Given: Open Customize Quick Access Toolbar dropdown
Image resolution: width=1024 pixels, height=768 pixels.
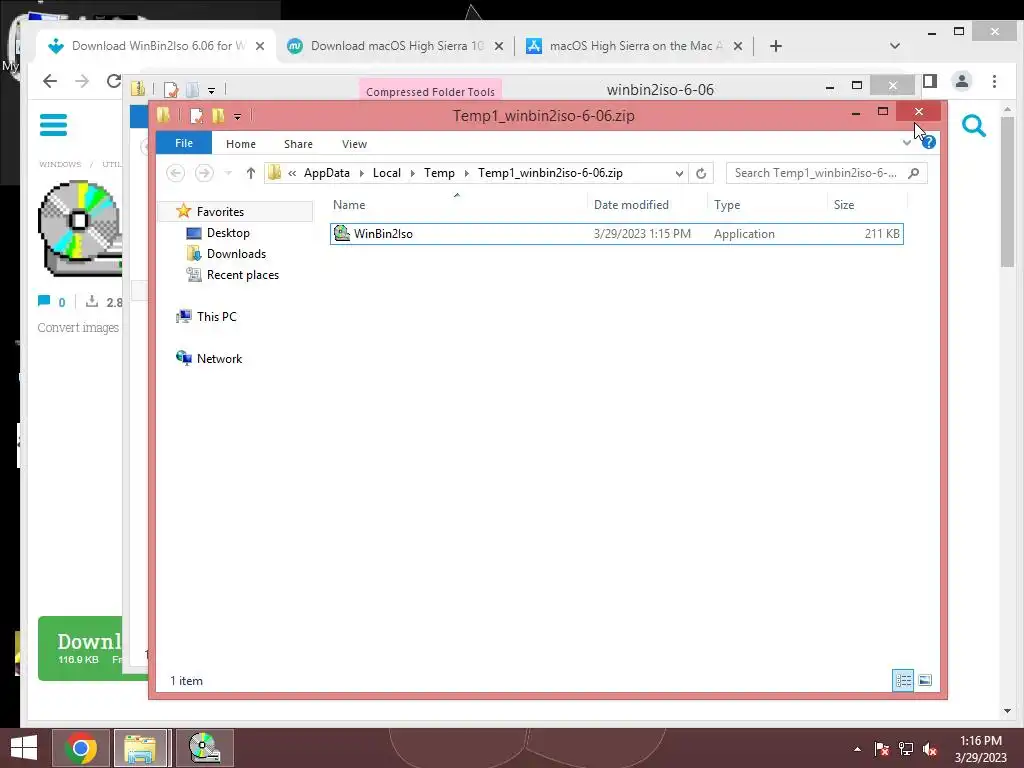Looking at the screenshot, I should [238, 116].
